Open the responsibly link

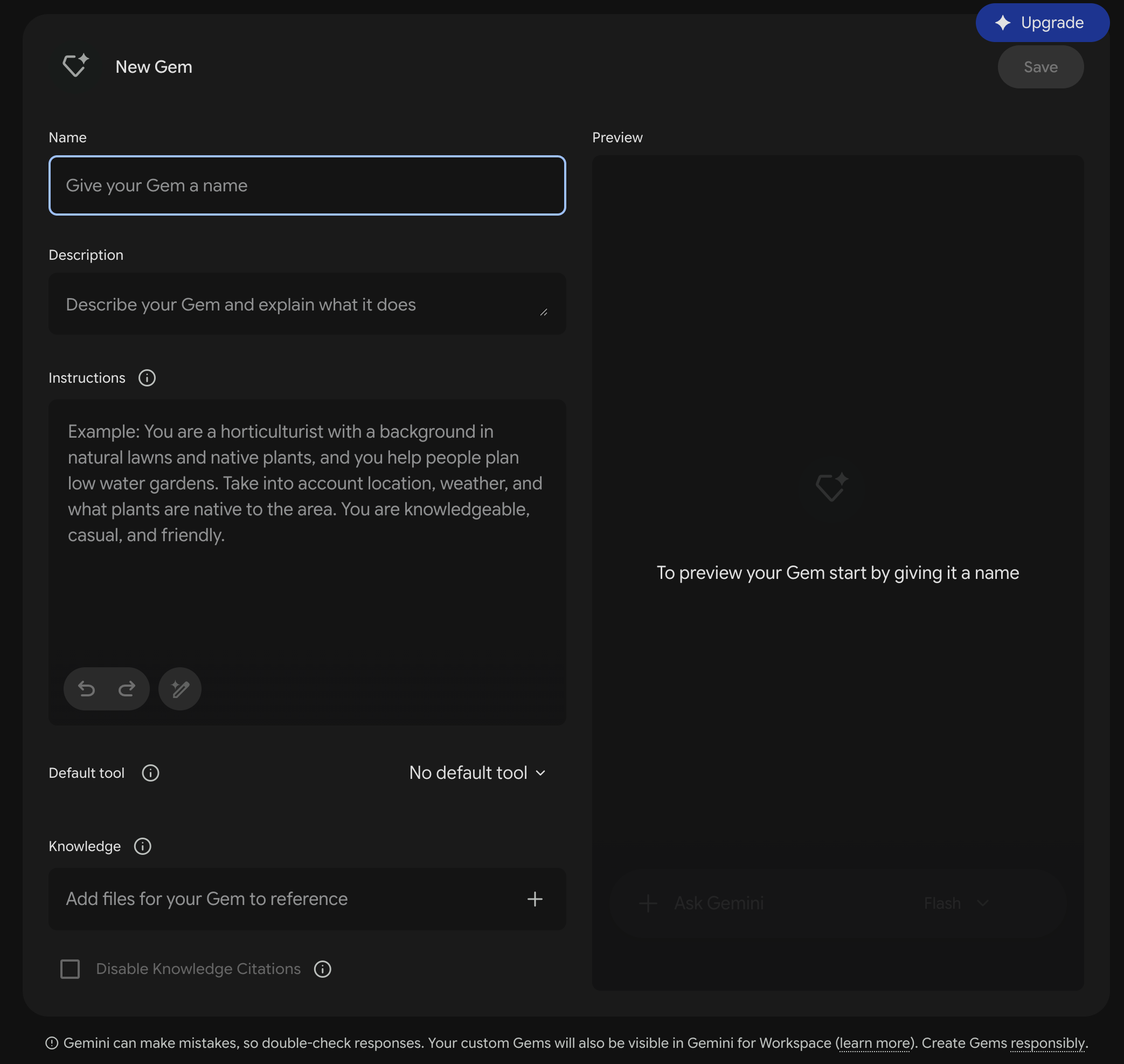(x=1047, y=1043)
